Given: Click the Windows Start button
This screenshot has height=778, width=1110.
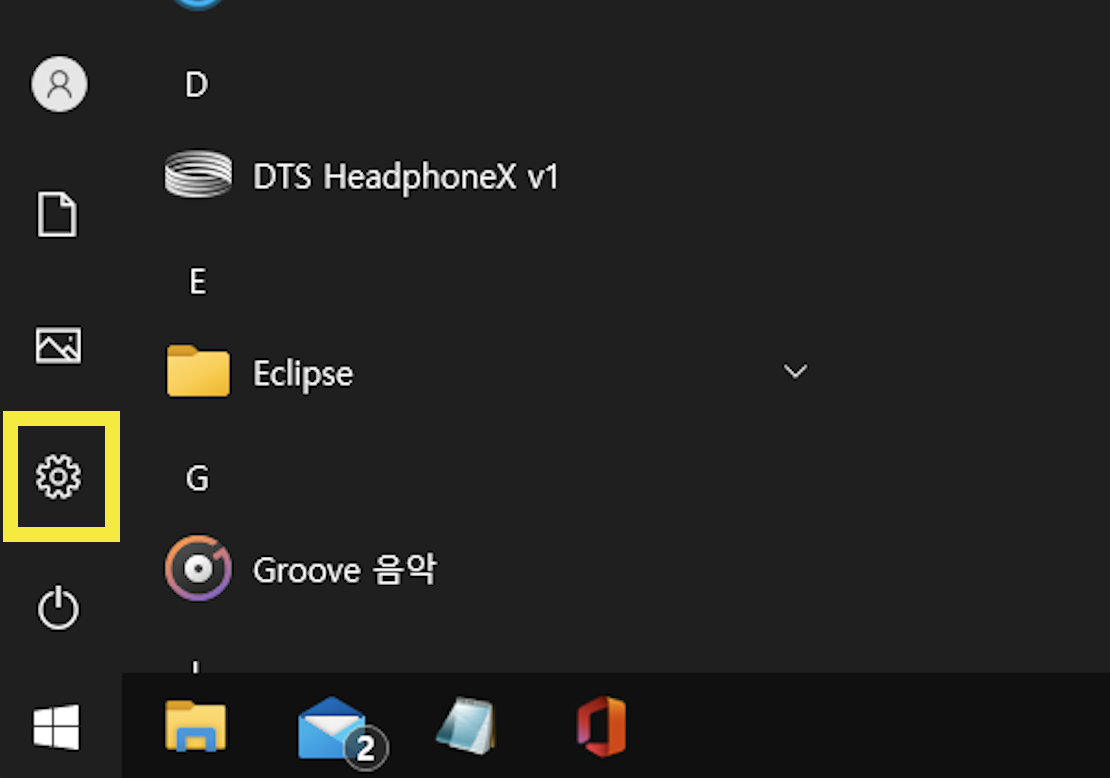Looking at the screenshot, I should (x=57, y=728).
